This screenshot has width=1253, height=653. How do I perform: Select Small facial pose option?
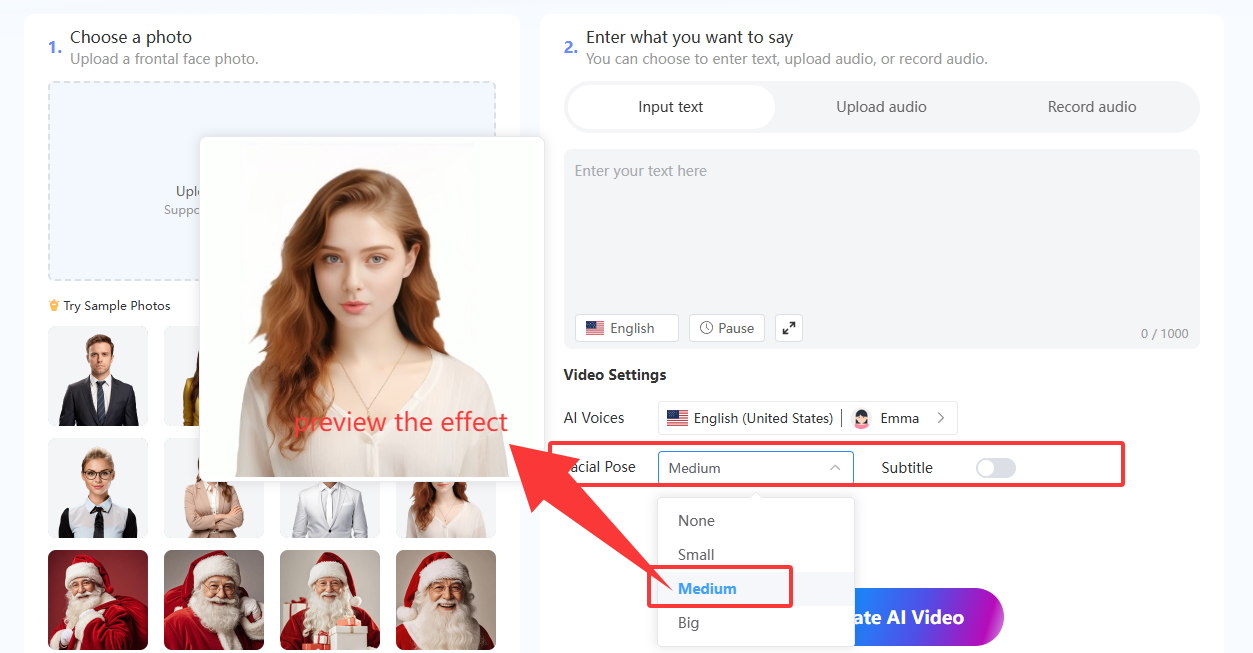pyautogui.click(x=696, y=555)
